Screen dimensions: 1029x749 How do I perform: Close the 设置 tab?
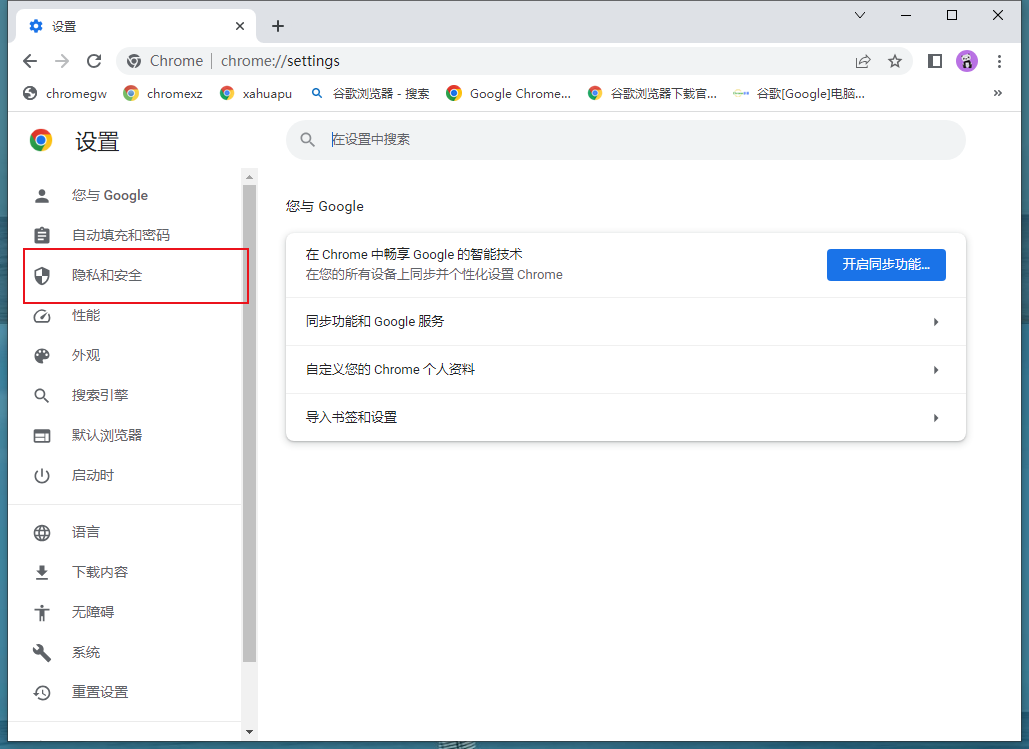tap(240, 26)
